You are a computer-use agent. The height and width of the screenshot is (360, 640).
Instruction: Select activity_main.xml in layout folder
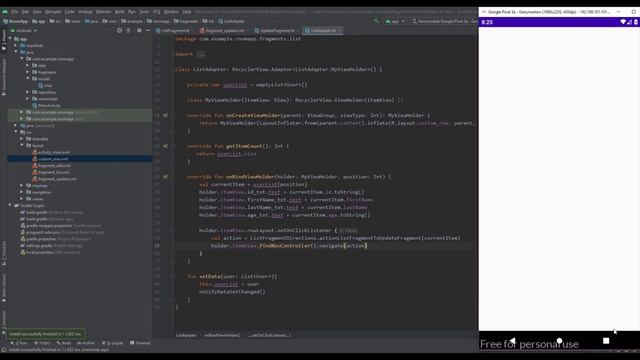coord(51,152)
